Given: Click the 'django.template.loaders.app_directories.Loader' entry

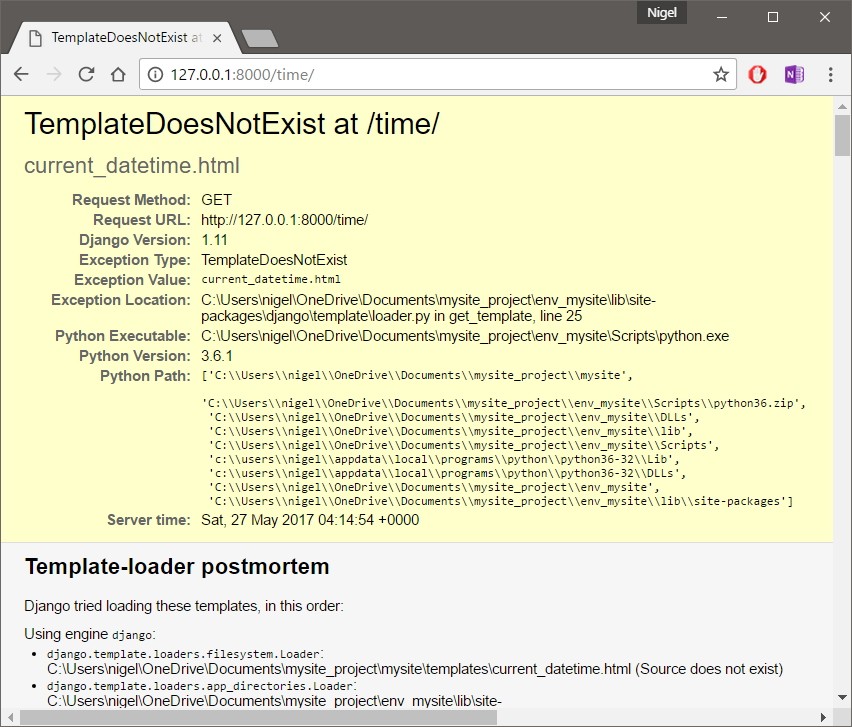Looking at the screenshot, I should (x=202, y=686).
